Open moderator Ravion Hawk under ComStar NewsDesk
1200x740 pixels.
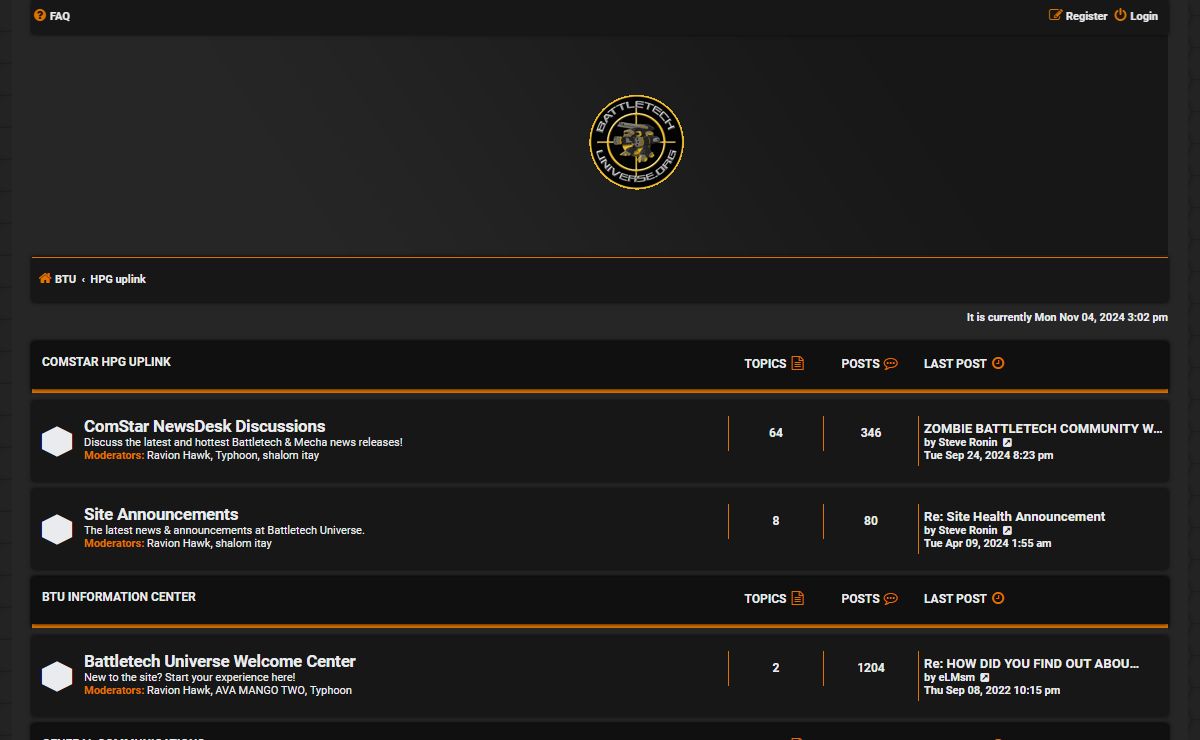(178, 455)
